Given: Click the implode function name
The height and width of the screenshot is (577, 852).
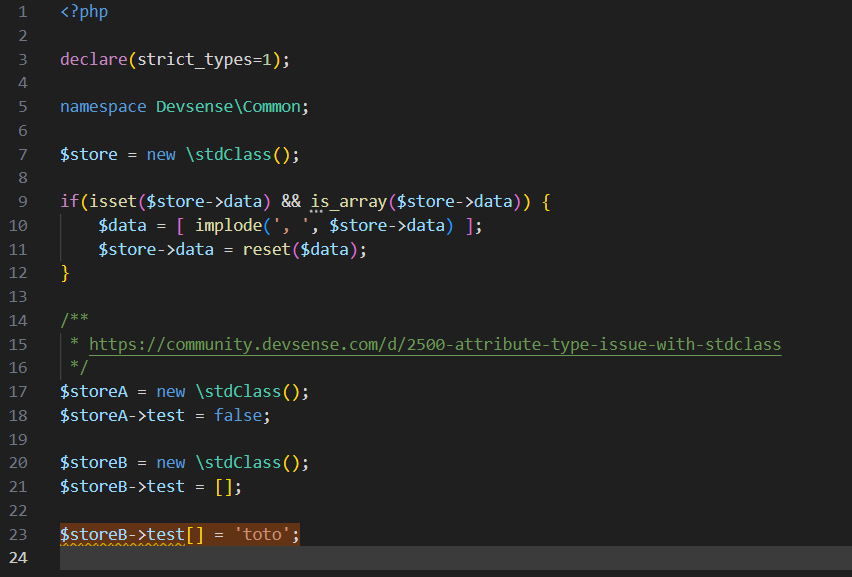Looking at the screenshot, I should tap(228, 225).
